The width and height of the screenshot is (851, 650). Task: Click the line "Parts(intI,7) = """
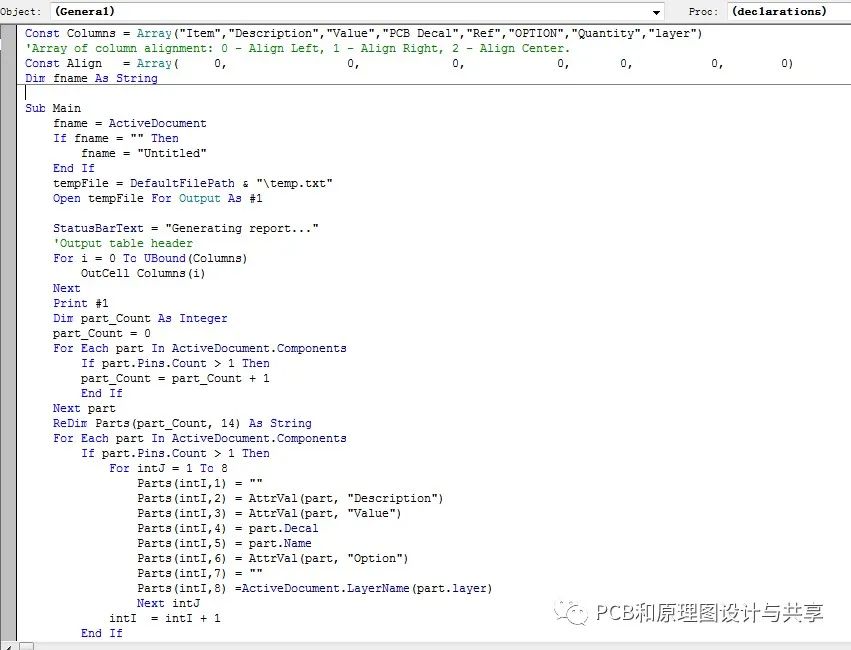(x=200, y=573)
